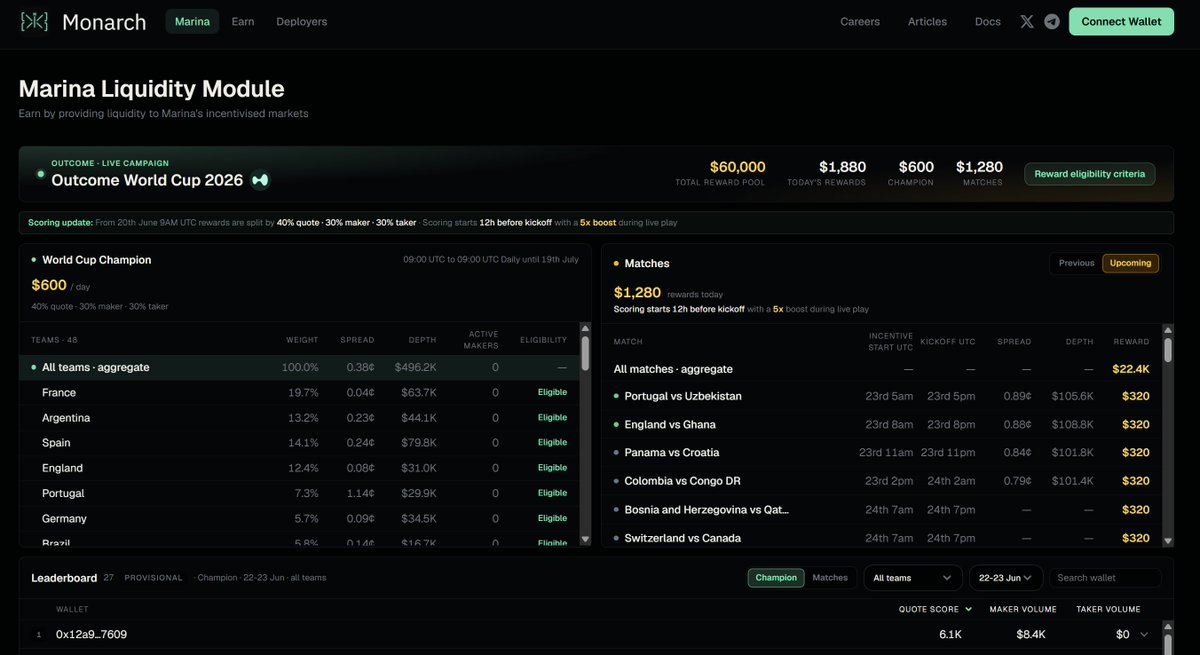1200x655 pixels.
Task: Open the Telegram social icon
Action: [1052, 21]
